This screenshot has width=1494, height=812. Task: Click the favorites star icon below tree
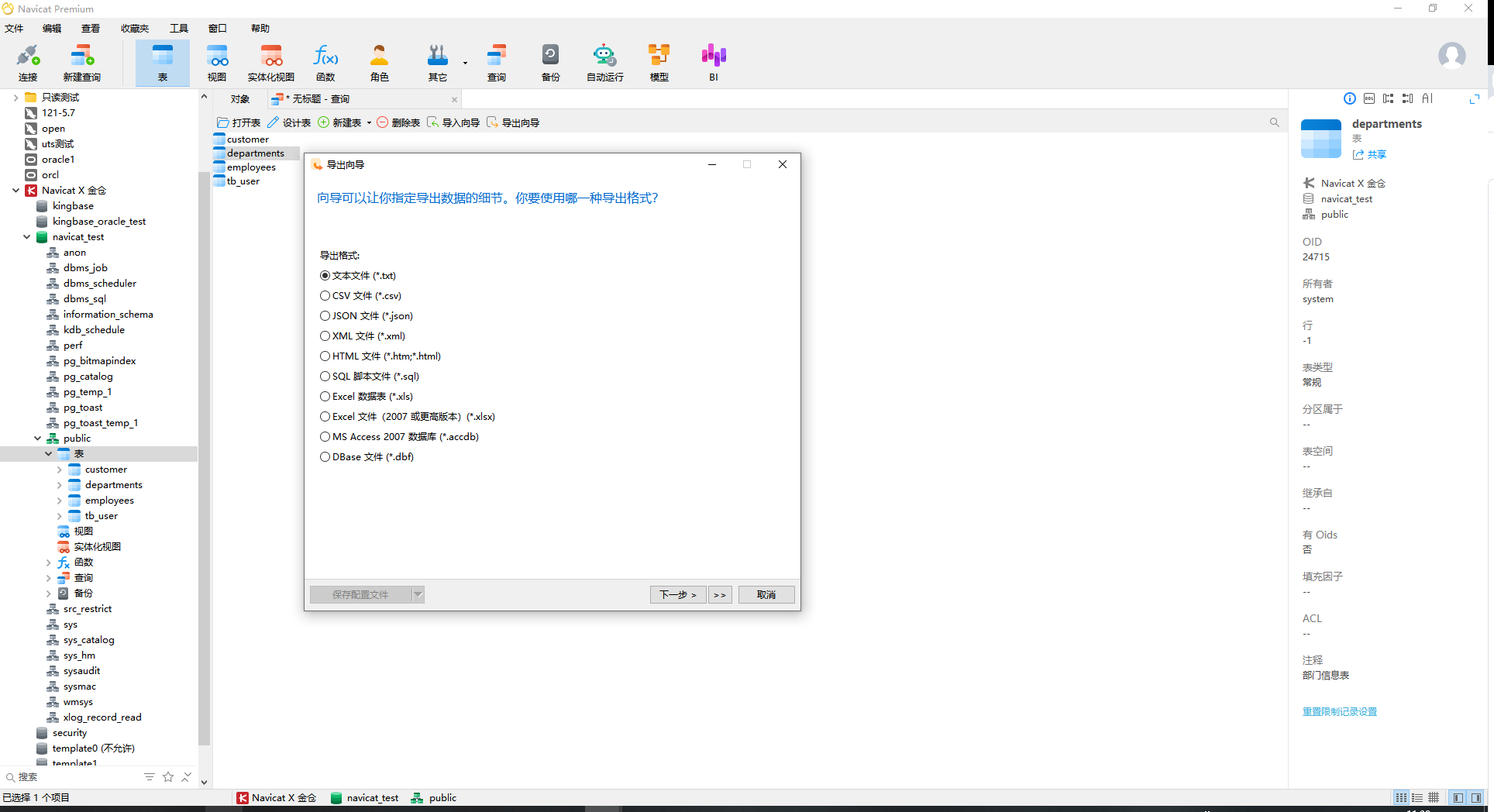168,776
